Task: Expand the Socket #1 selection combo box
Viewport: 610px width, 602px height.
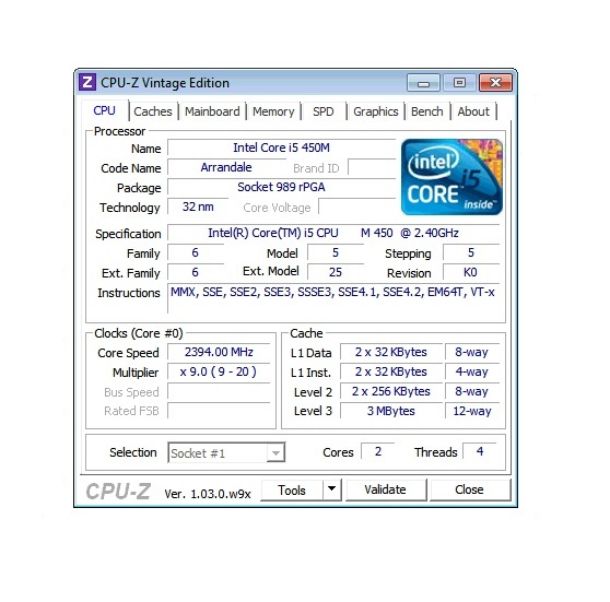Action: click(276, 453)
